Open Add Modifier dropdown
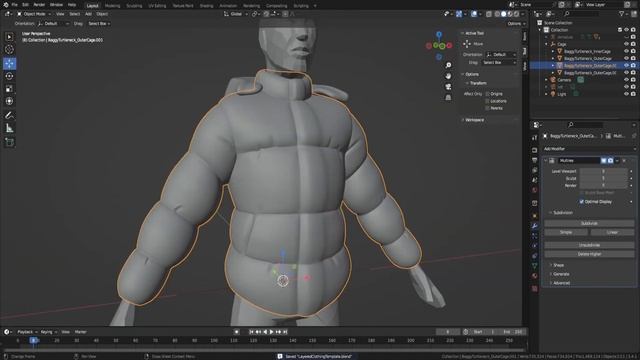 [x=589, y=149]
